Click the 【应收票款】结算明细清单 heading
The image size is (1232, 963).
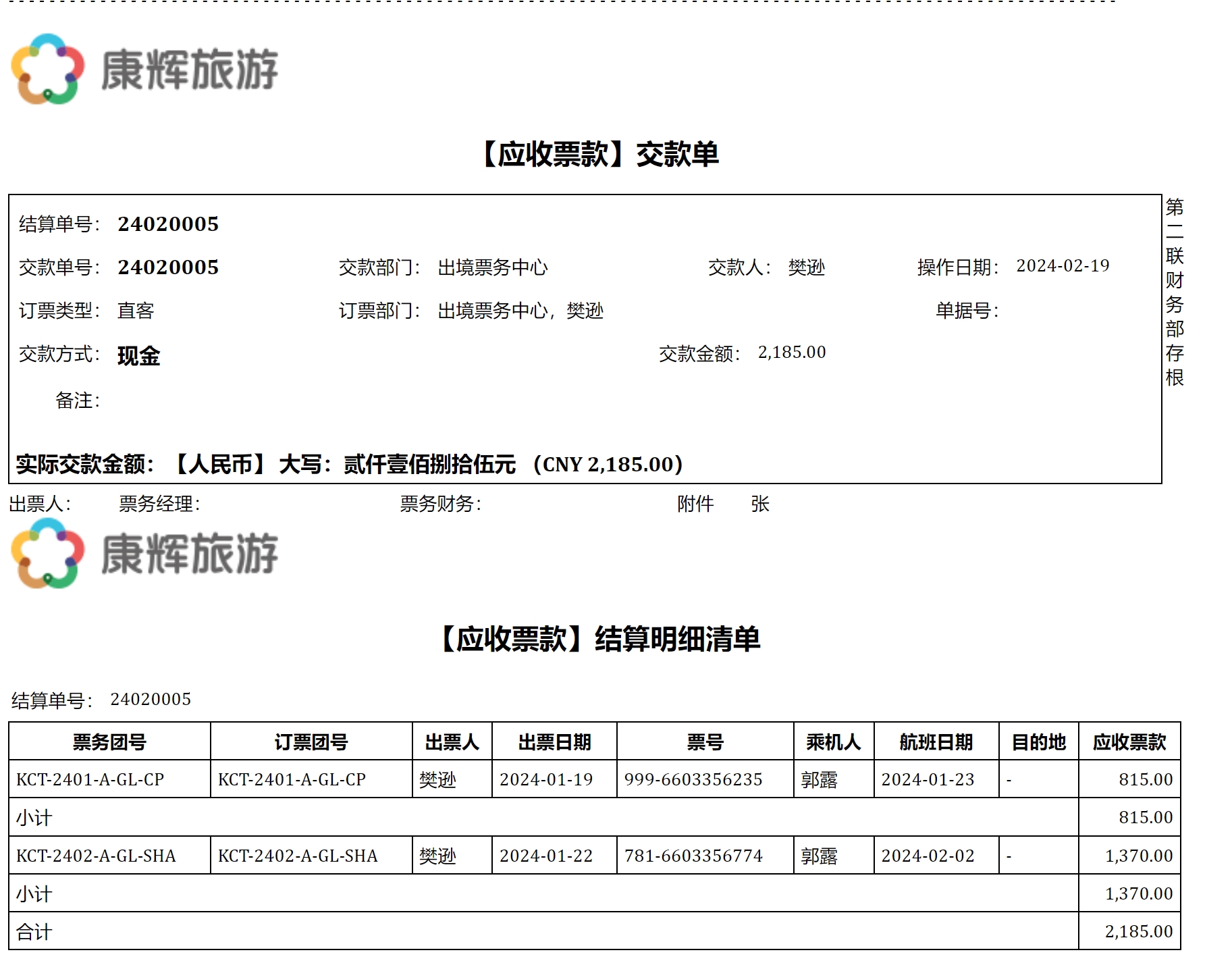[599, 639]
